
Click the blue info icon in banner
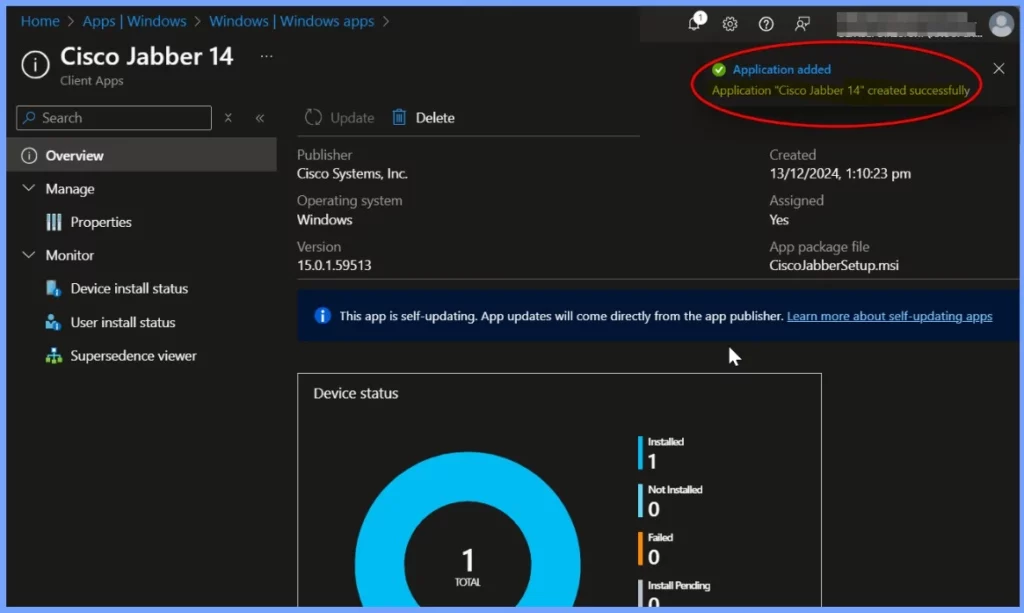[323, 316]
